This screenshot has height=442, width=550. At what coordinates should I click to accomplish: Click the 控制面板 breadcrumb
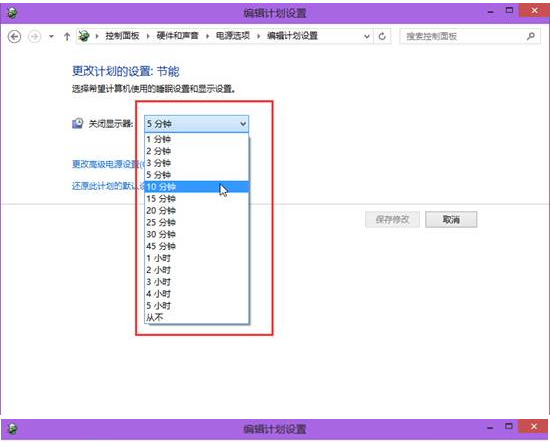point(122,36)
